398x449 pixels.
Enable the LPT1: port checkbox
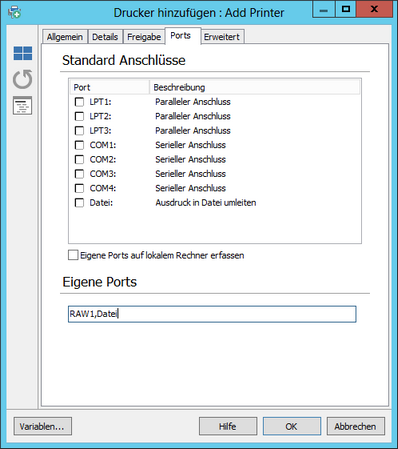[x=79, y=102]
